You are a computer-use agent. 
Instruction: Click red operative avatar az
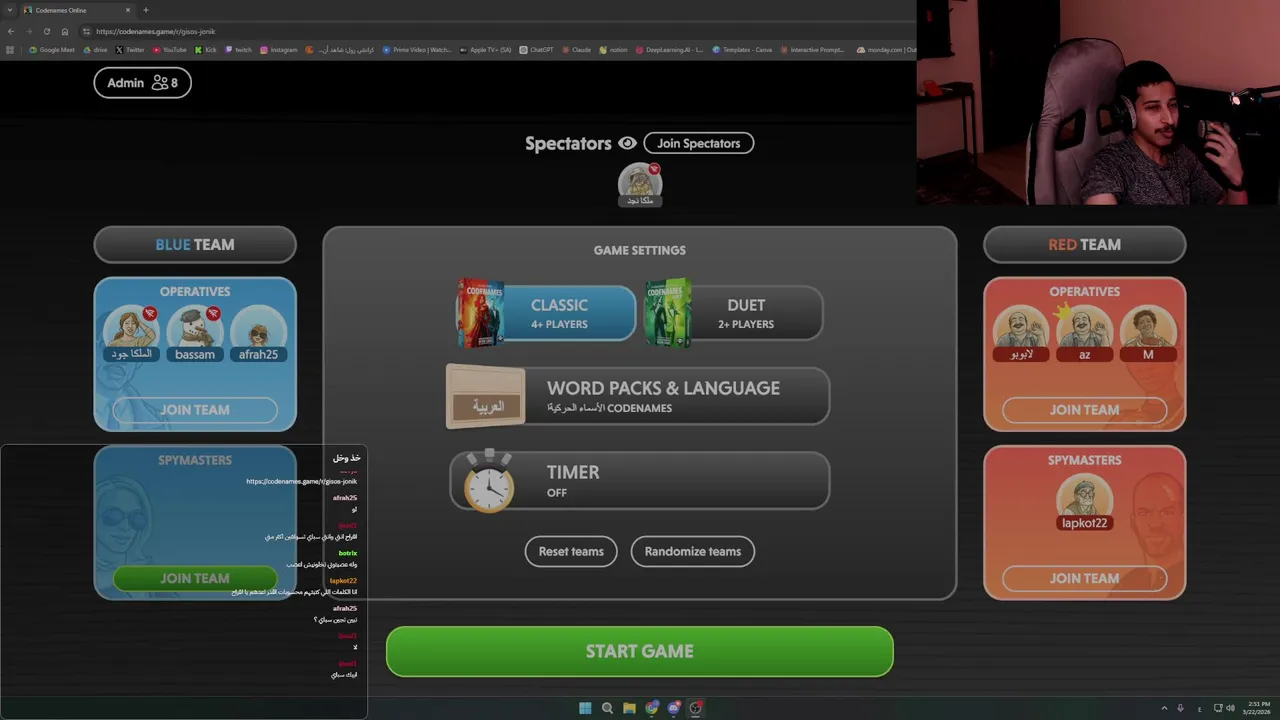[1084, 333]
